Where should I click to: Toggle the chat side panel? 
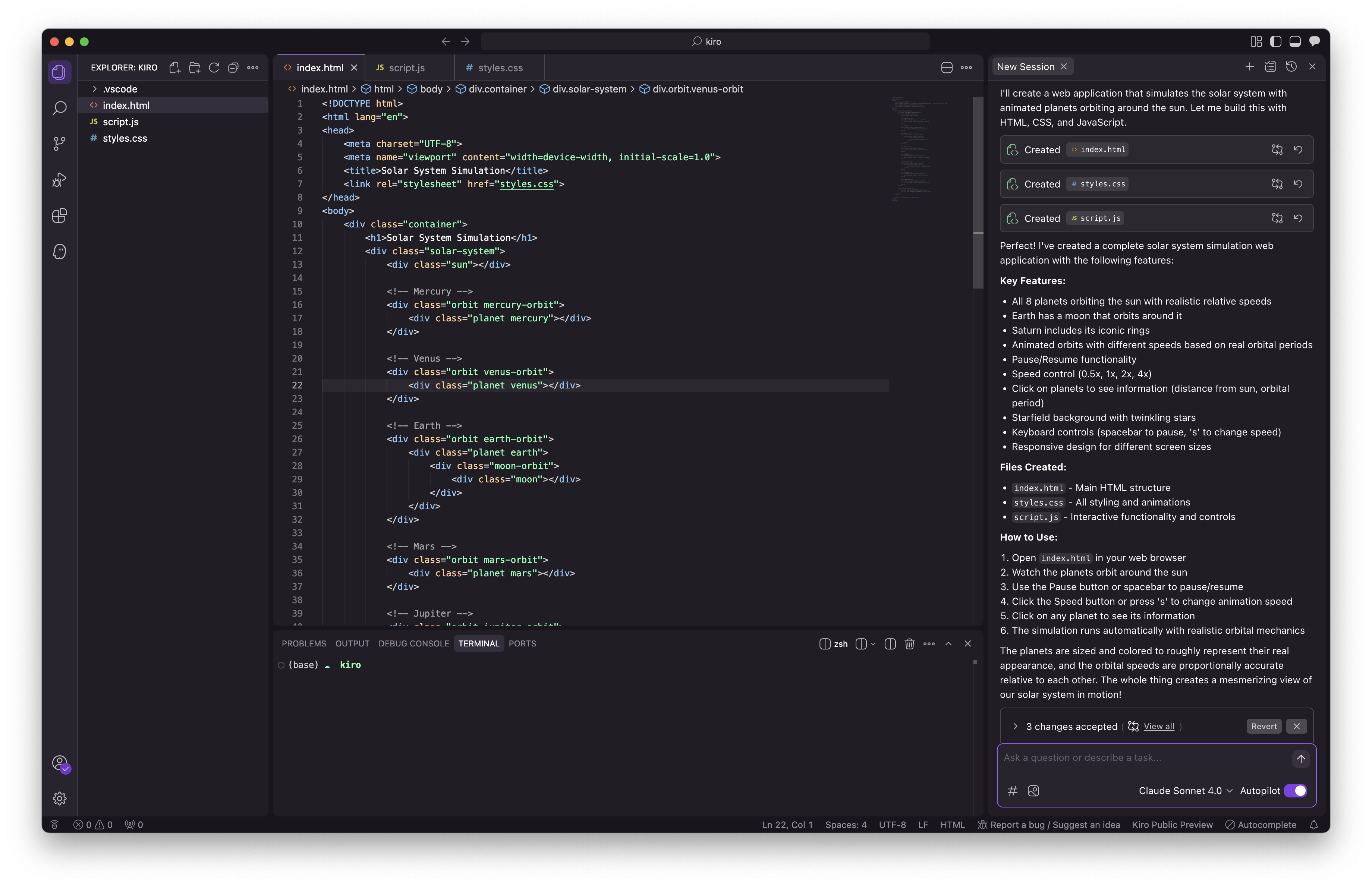1314,41
